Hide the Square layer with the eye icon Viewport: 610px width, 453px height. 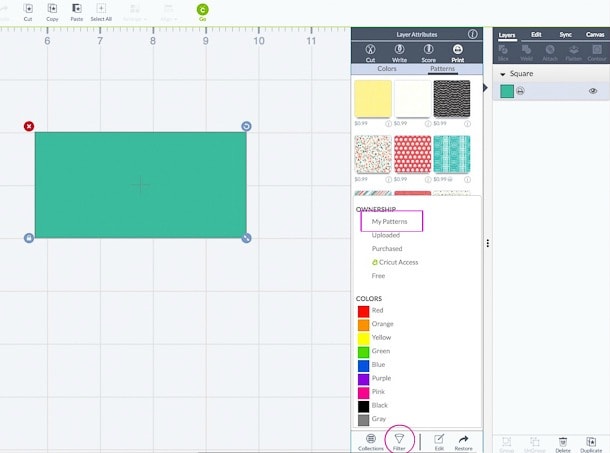pos(592,91)
